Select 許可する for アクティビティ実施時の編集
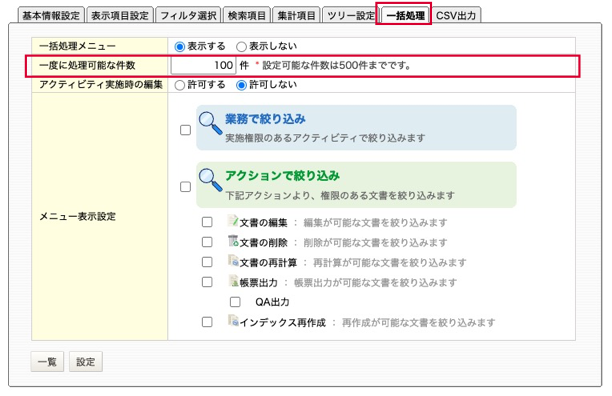 pos(180,85)
